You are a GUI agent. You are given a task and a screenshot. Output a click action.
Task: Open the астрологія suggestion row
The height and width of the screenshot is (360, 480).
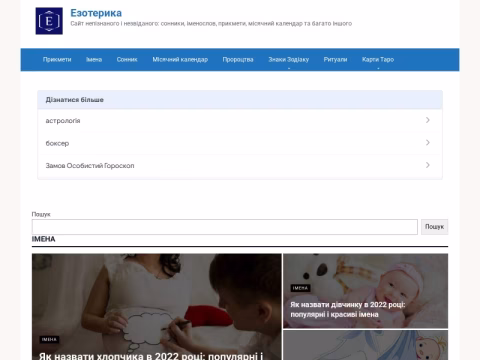[240, 120]
